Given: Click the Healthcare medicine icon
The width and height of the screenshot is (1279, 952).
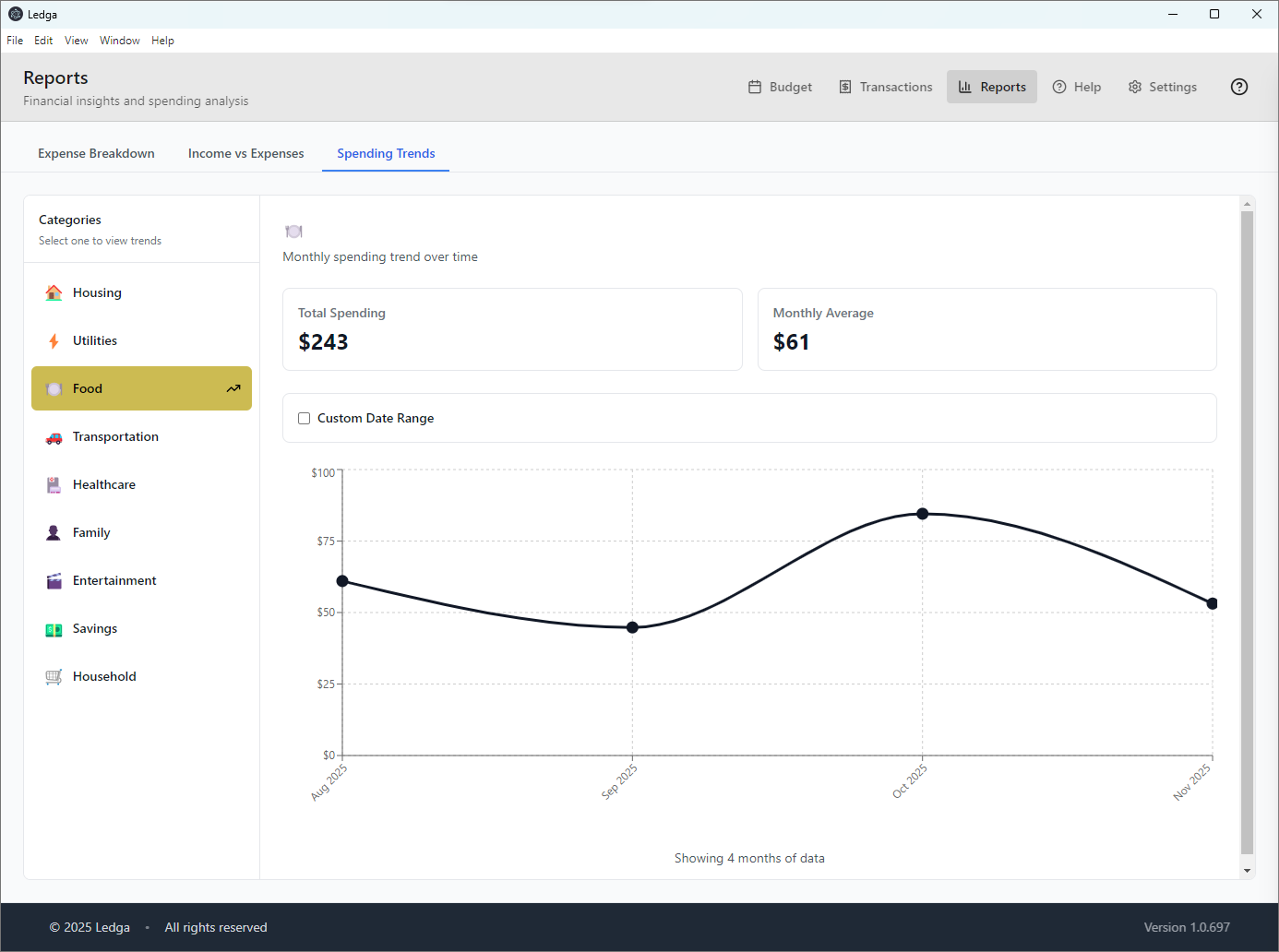Looking at the screenshot, I should [54, 484].
